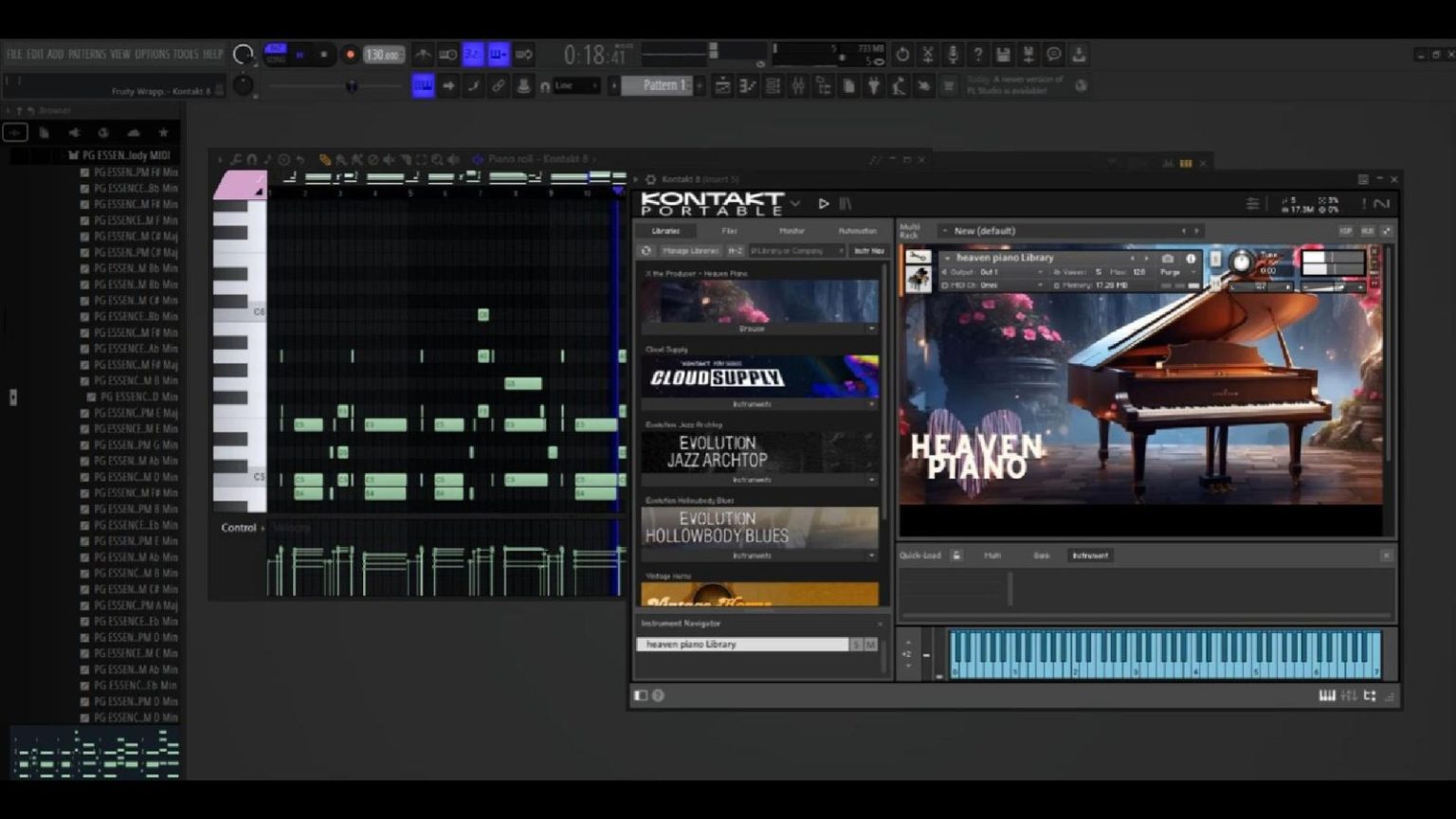
Task: Adjust the Tune knob in Kontakt instrument
Action: coord(1241,263)
